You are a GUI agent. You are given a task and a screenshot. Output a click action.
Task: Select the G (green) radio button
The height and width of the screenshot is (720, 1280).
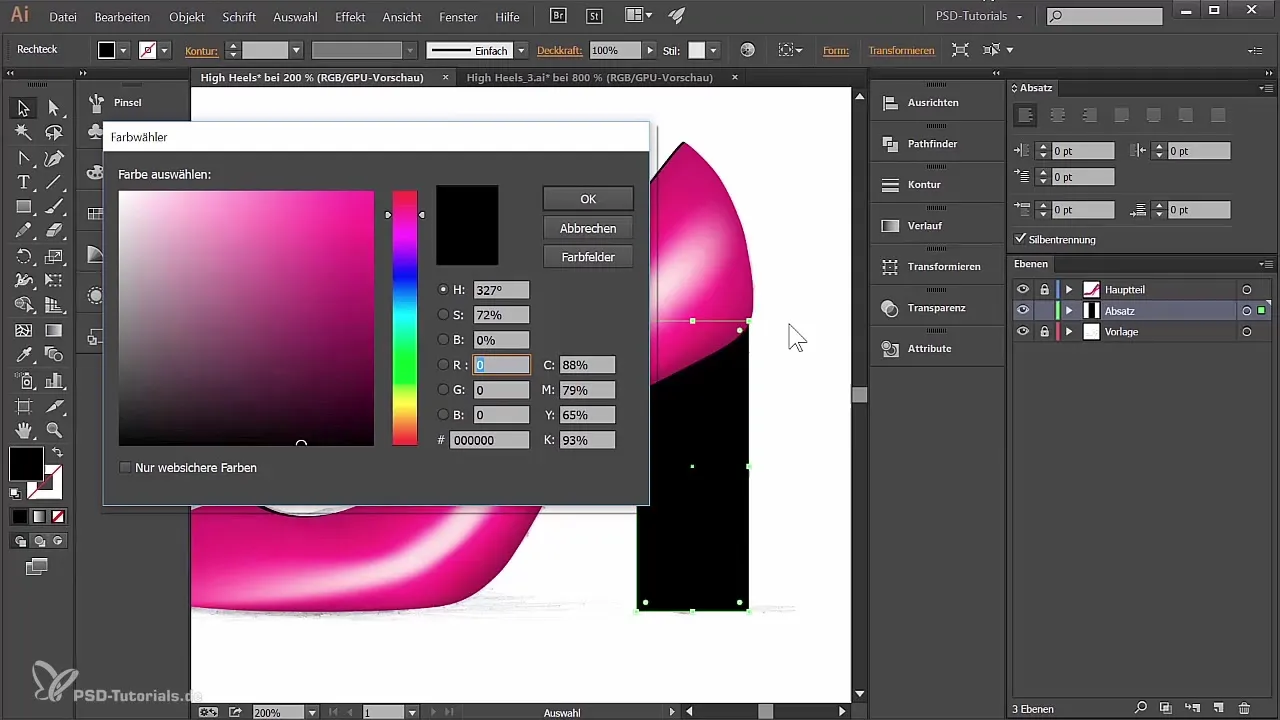[444, 390]
